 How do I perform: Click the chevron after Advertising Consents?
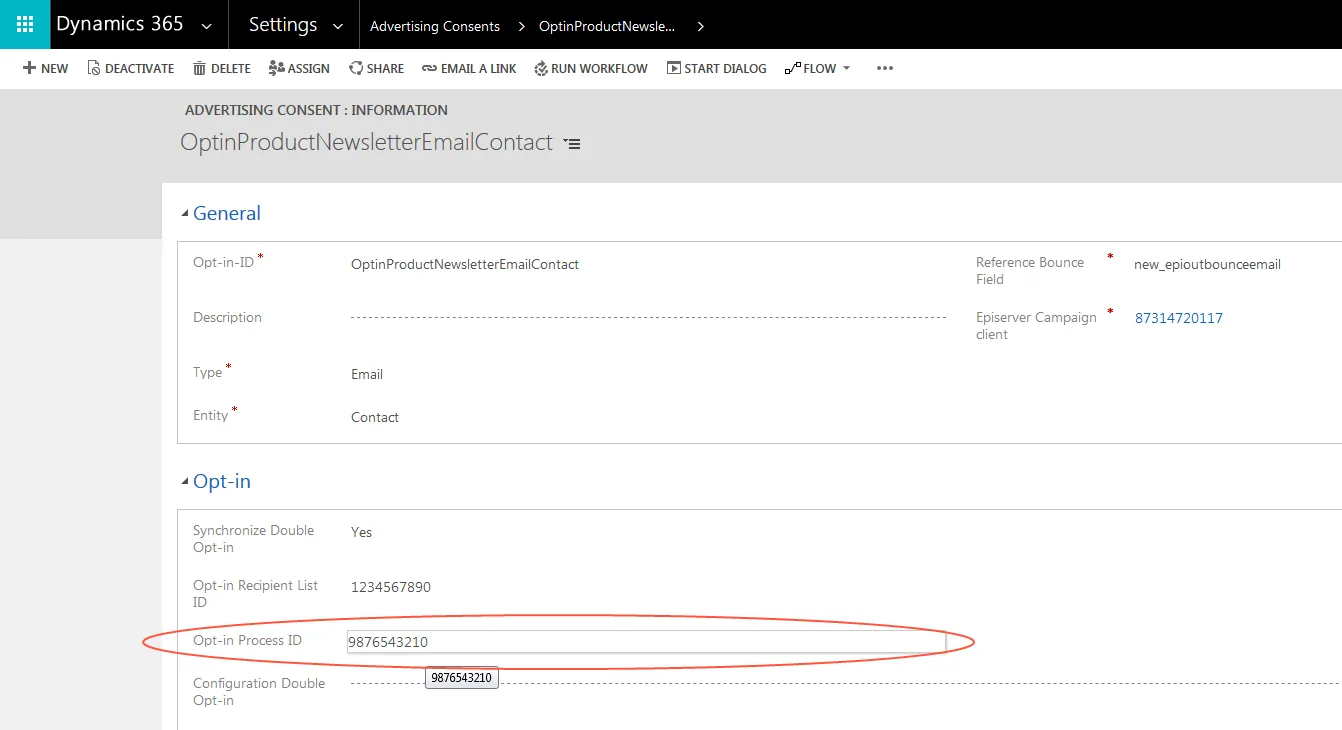tap(522, 26)
